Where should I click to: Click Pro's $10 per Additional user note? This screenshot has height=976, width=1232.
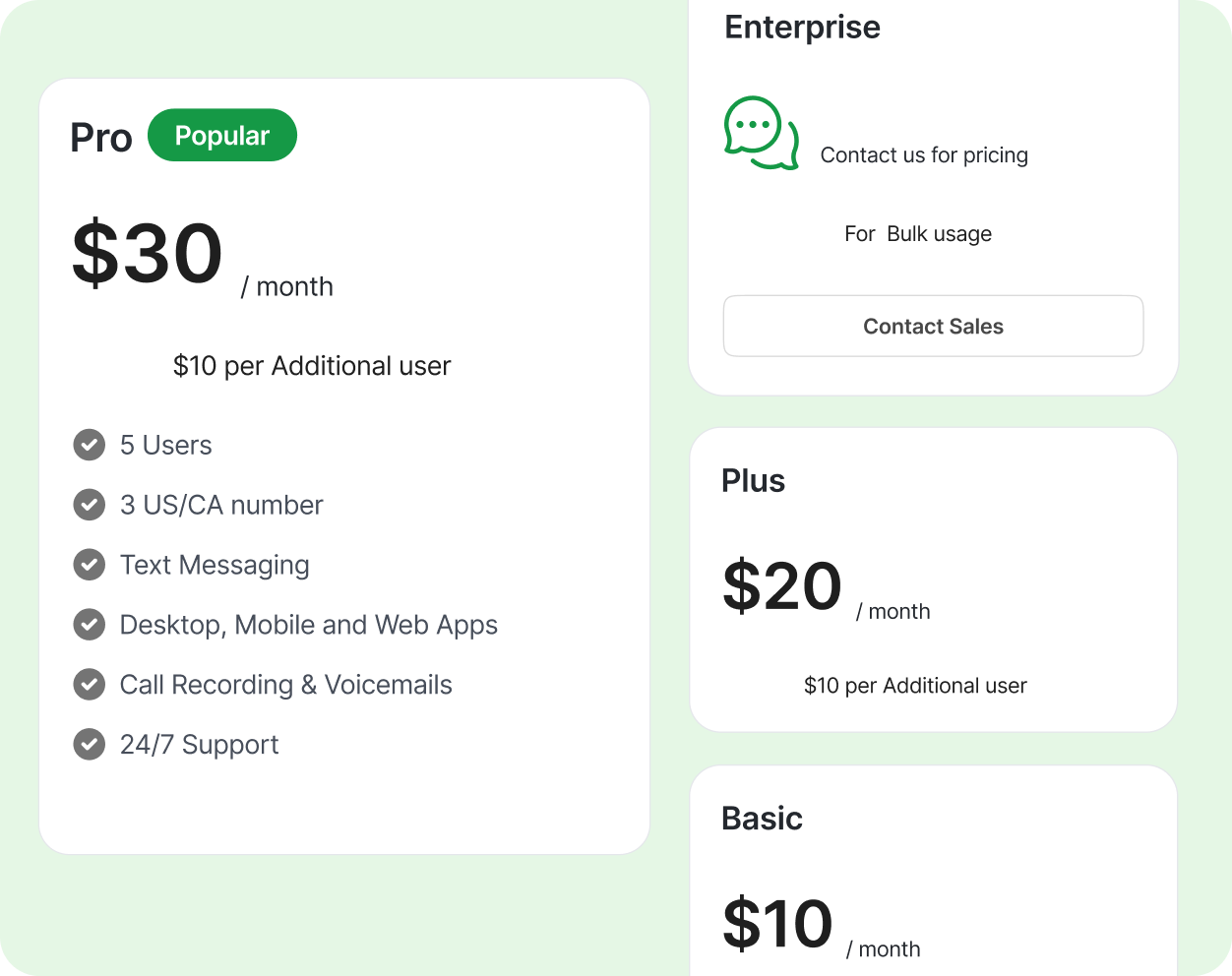click(x=312, y=366)
